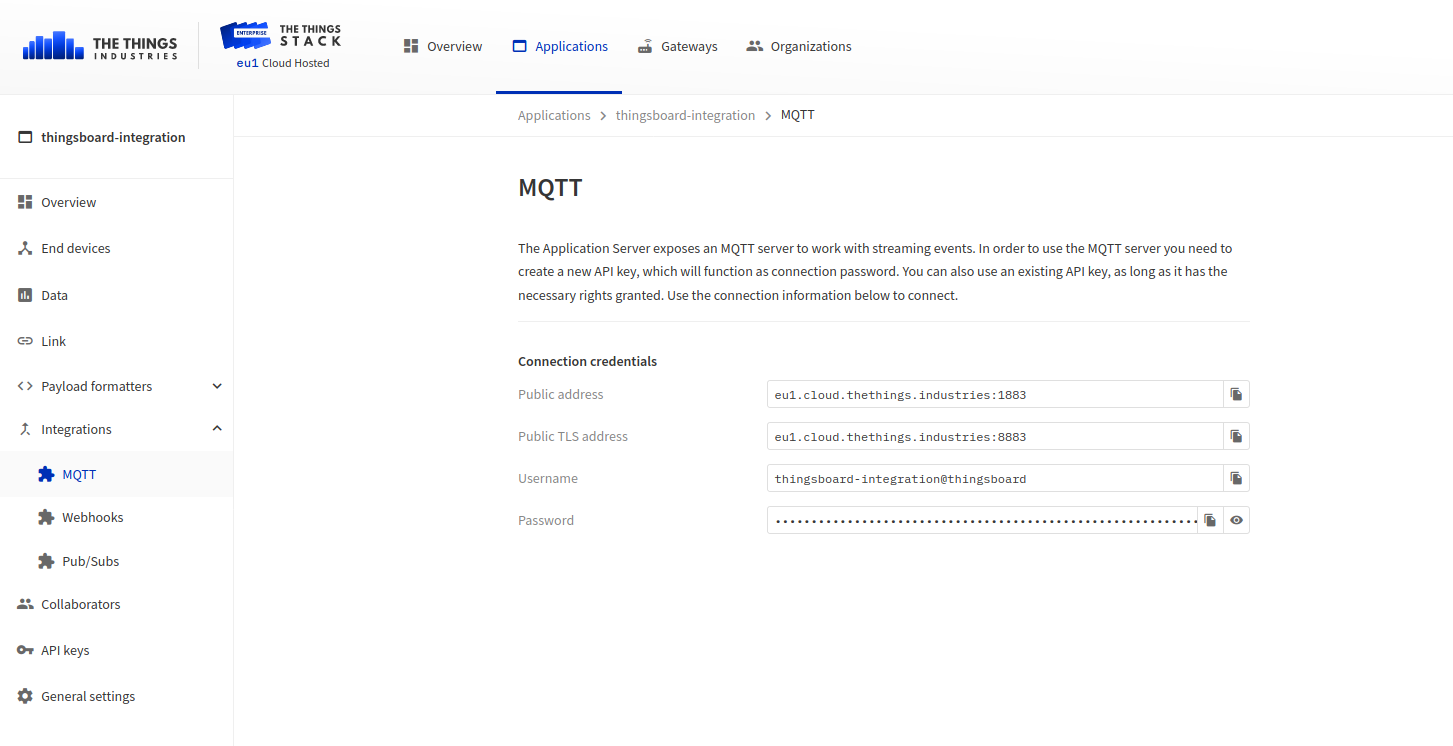Open End devices in sidebar

pos(76,248)
